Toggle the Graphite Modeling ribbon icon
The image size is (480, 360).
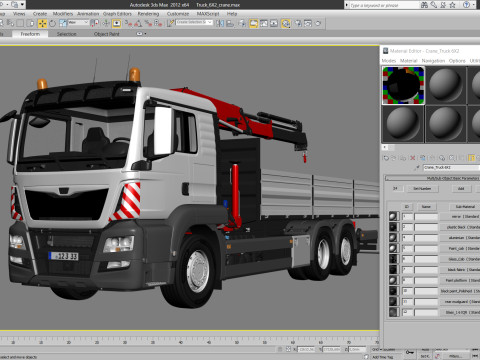[x=254, y=23]
